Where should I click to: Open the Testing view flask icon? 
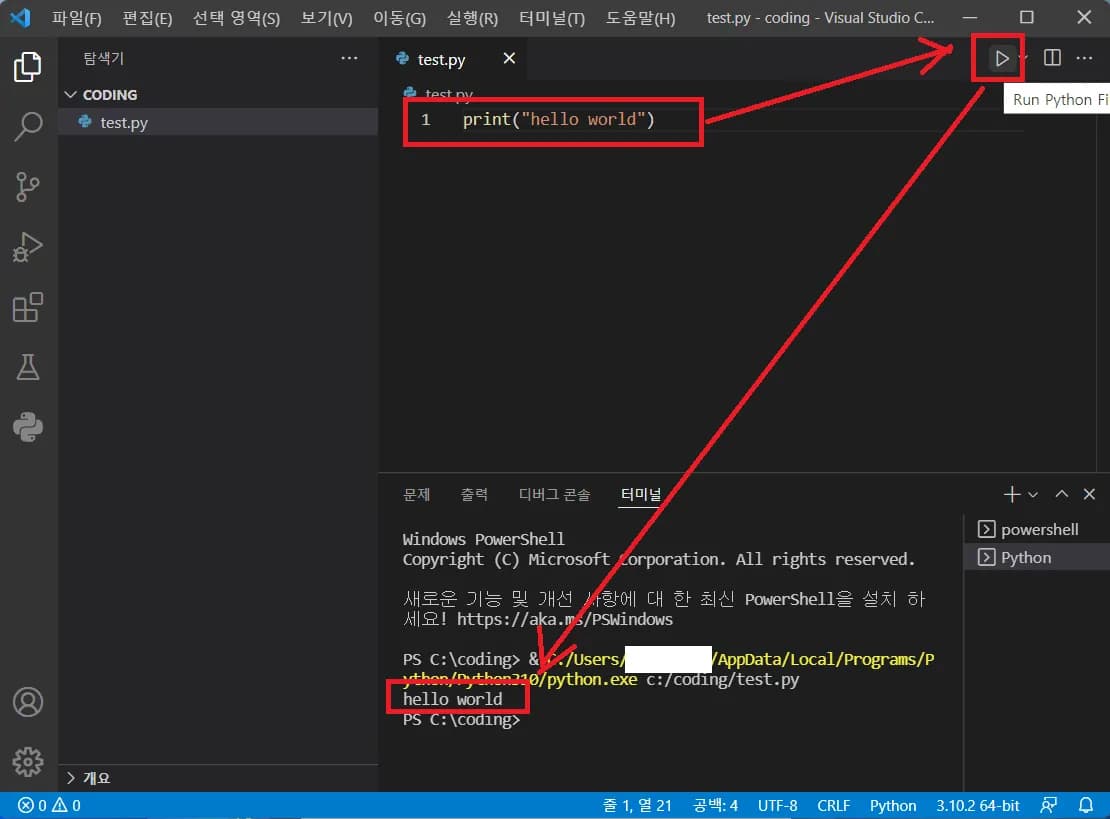(27, 367)
